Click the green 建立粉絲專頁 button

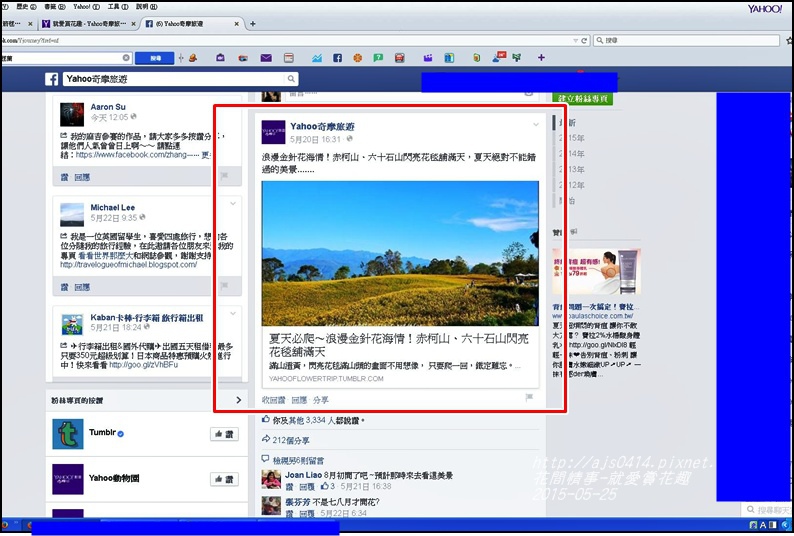582,98
